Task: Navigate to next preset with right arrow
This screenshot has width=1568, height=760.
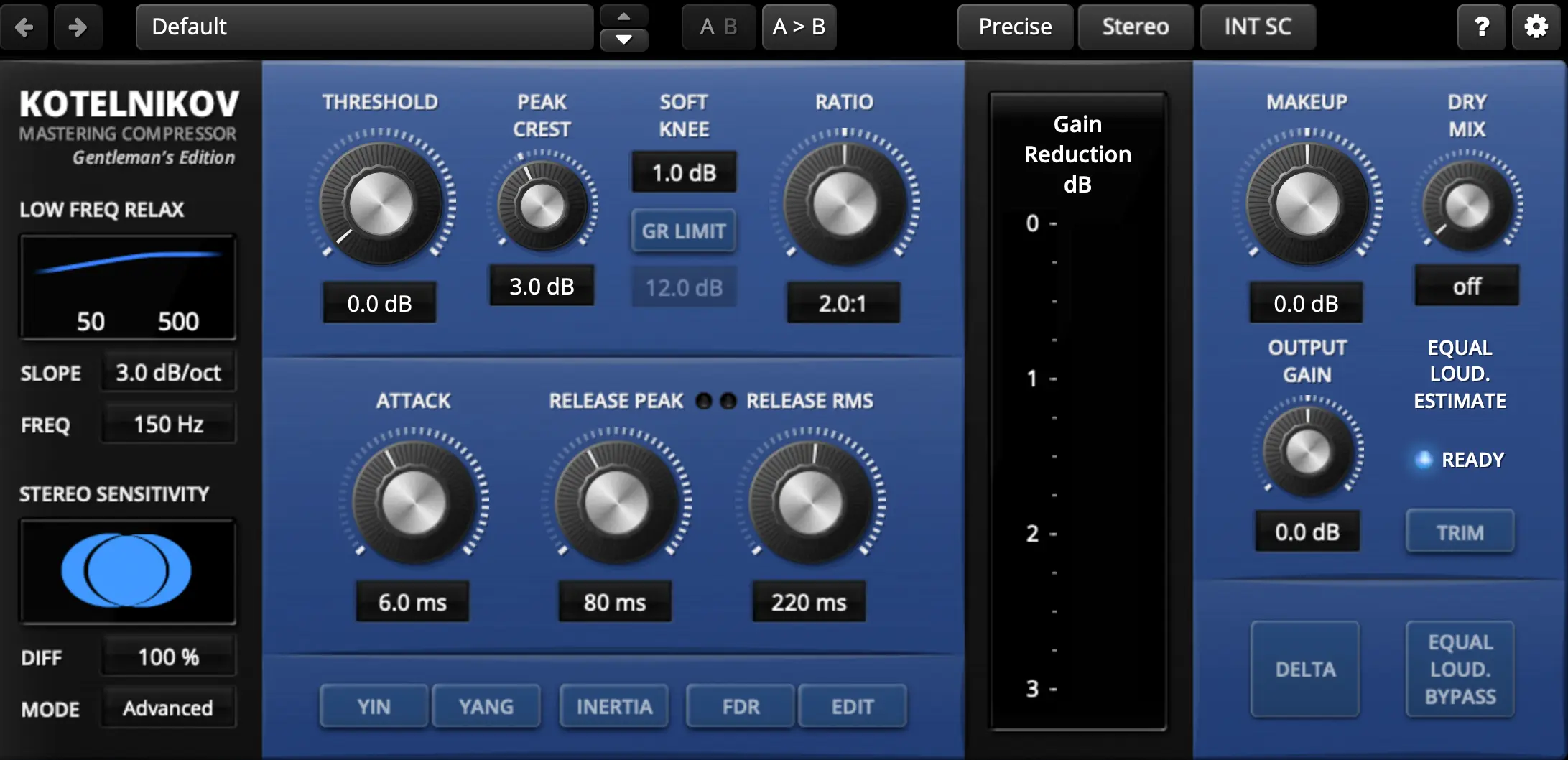Action: (x=78, y=27)
